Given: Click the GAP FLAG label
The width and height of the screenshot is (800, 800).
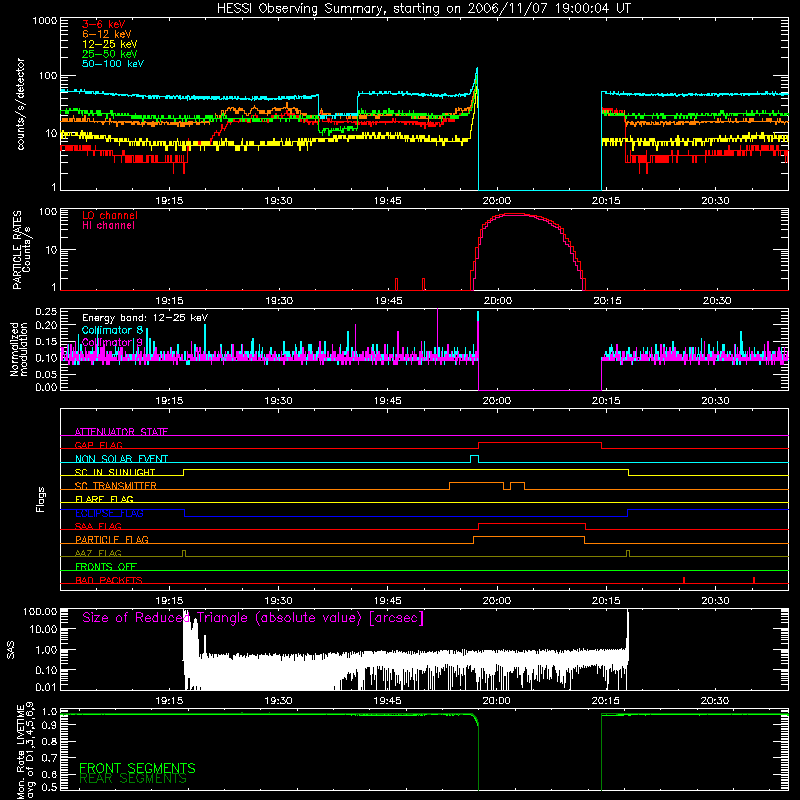Looking at the screenshot, I should coord(98,445).
